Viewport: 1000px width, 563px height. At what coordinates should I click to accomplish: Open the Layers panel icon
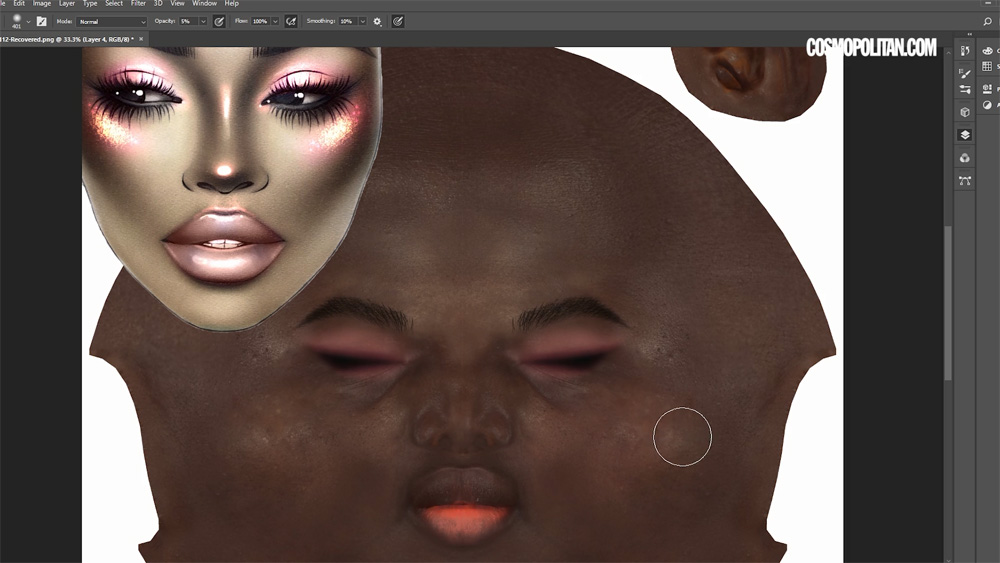[x=965, y=135]
